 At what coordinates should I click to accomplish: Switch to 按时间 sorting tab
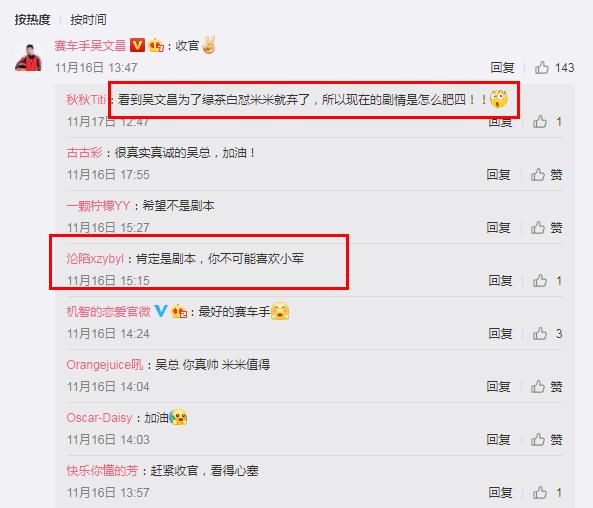tap(88, 19)
